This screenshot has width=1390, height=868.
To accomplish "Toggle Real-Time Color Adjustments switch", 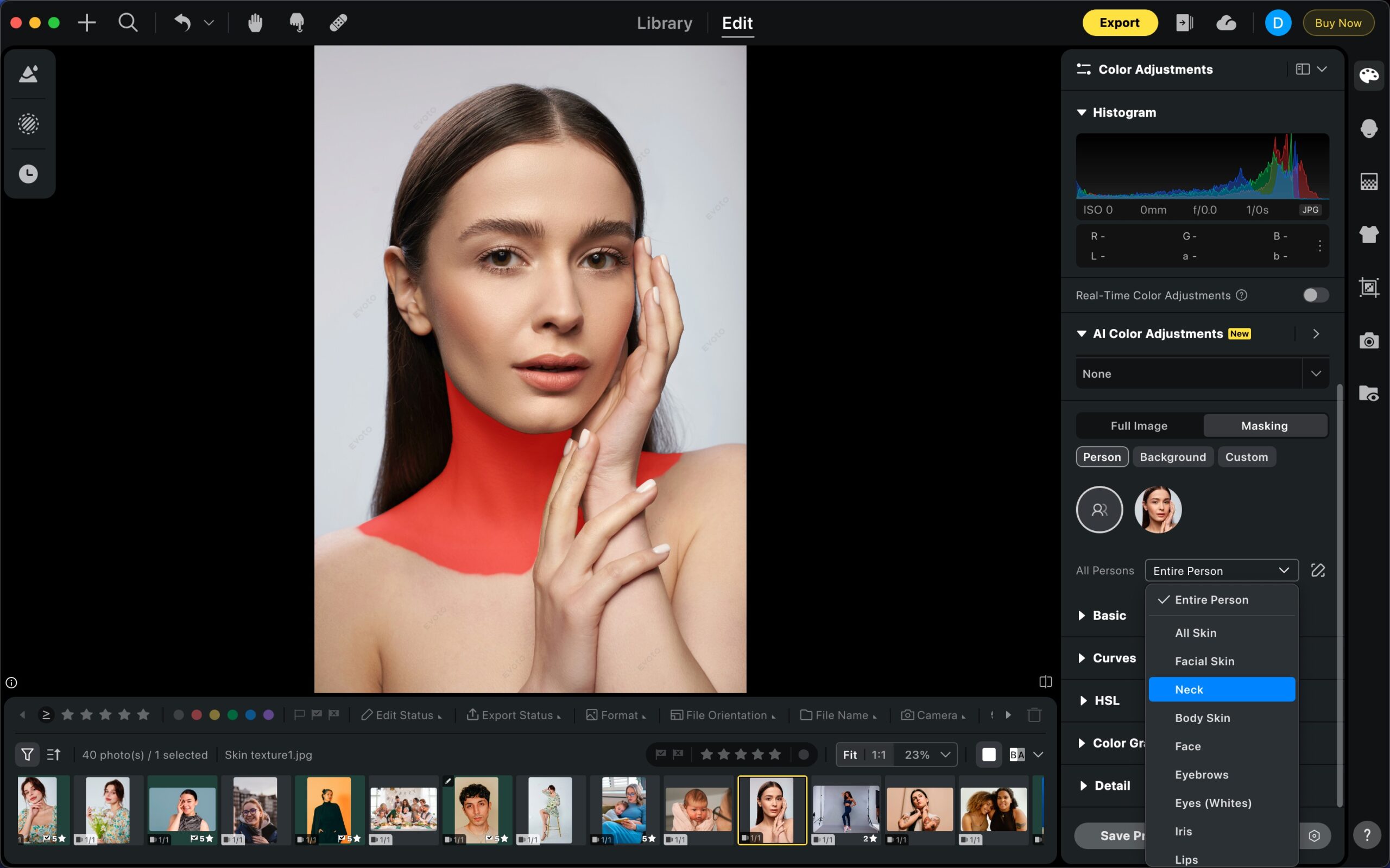I will point(1315,295).
